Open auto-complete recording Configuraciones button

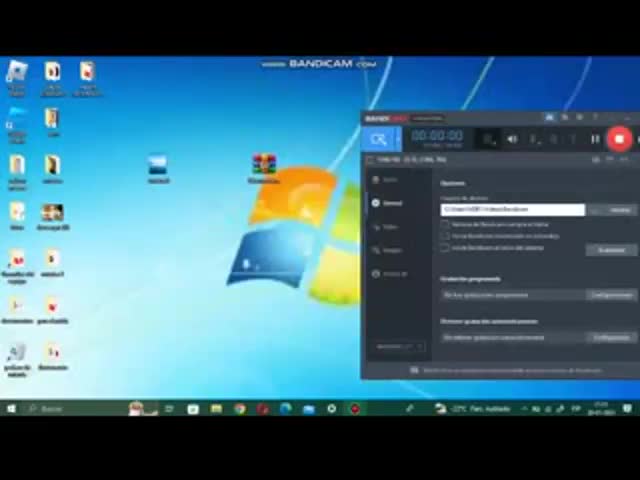click(610, 338)
